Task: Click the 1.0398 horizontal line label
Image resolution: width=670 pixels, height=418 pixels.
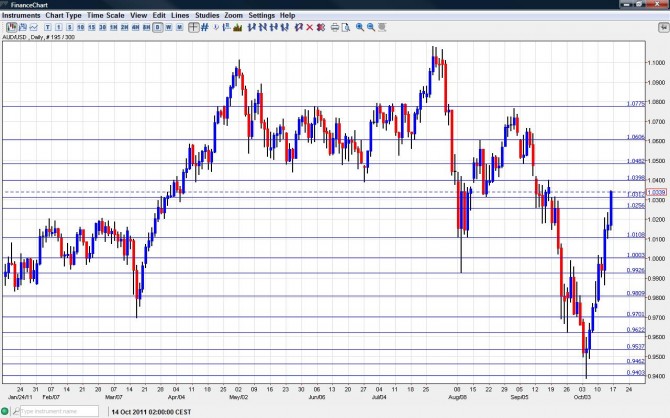Action: point(636,177)
